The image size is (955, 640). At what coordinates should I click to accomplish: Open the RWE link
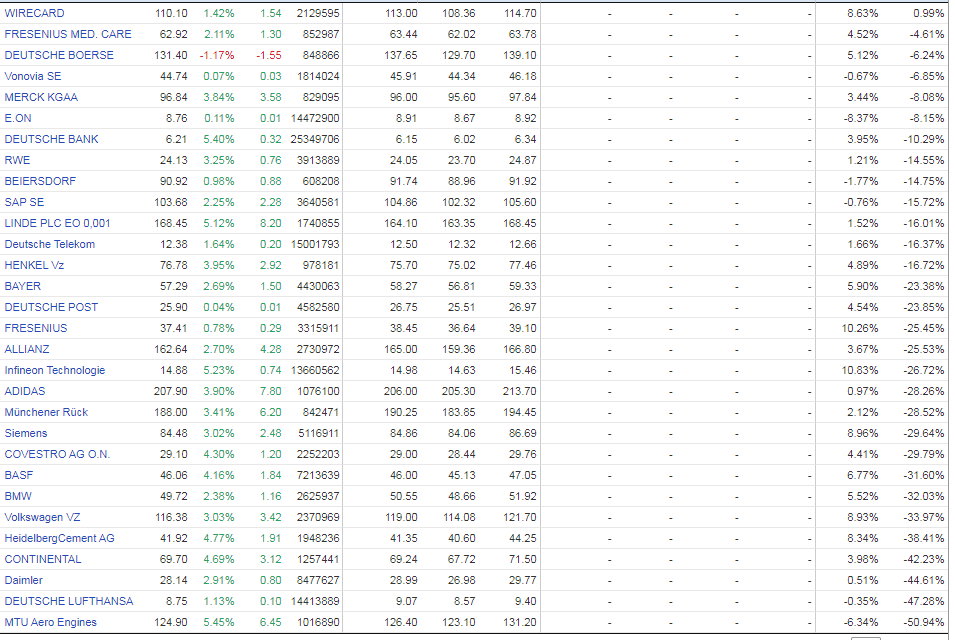[x=17, y=160]
